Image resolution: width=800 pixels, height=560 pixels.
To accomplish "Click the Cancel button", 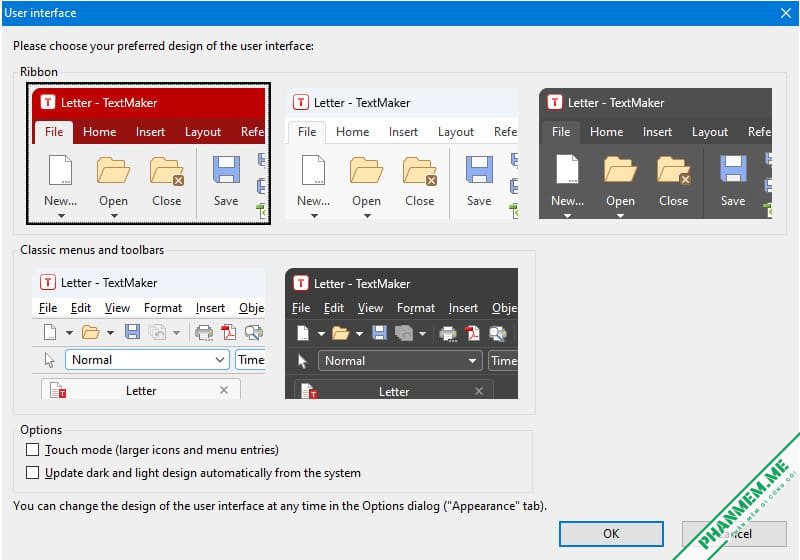I will 734,533.
